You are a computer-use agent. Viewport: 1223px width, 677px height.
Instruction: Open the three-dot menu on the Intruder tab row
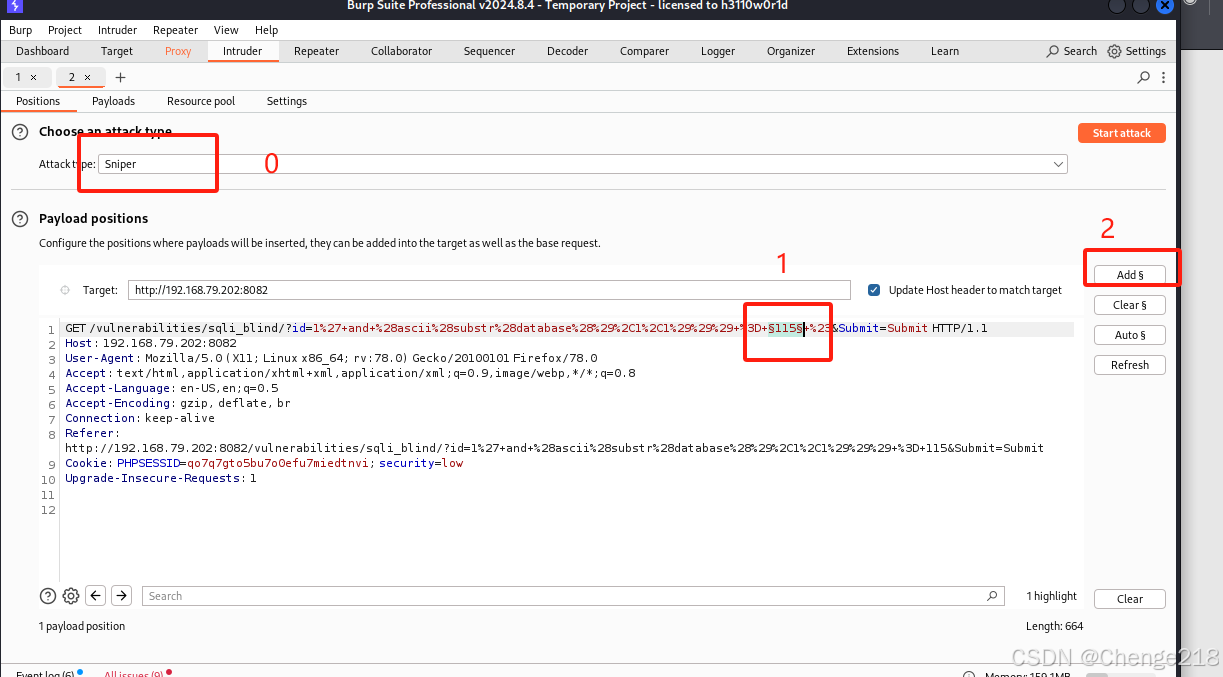click(x=1165, y=77)
